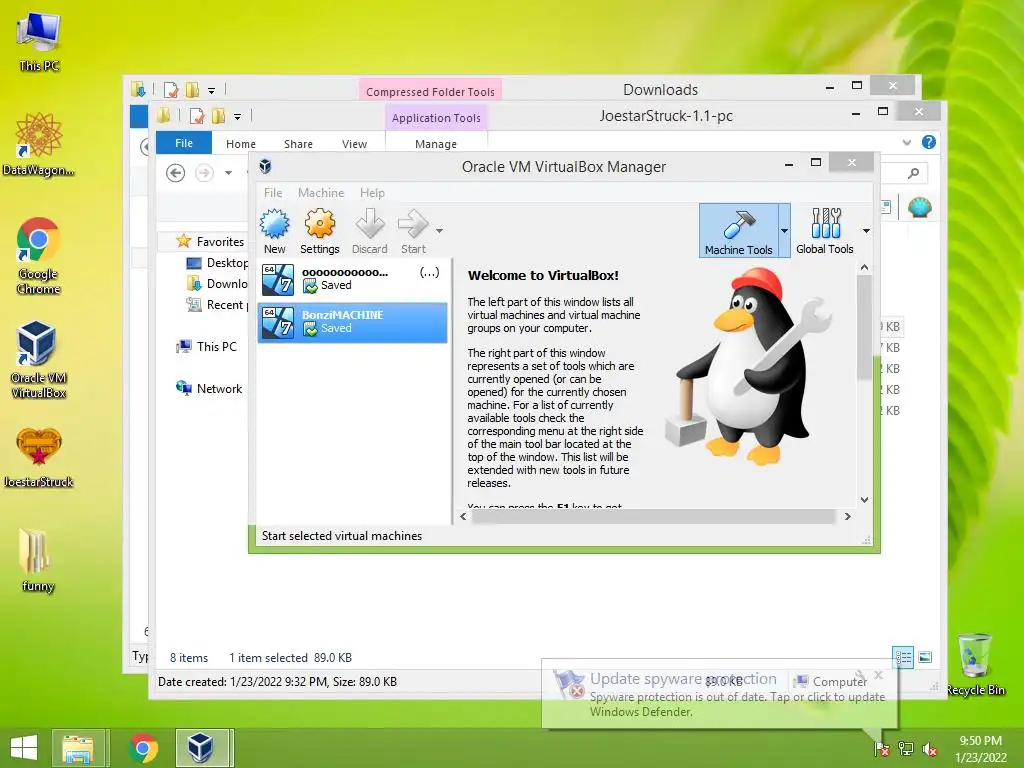
Task: Click Explorer Forward navigation arrow
Action: tap(204, 173)
